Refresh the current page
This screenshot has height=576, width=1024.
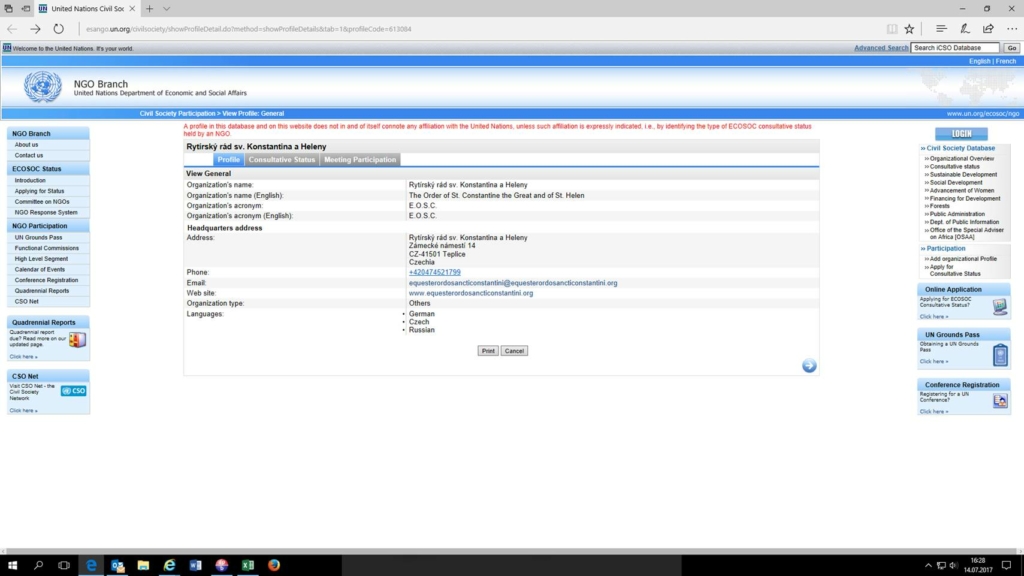[x=59, y=29]
